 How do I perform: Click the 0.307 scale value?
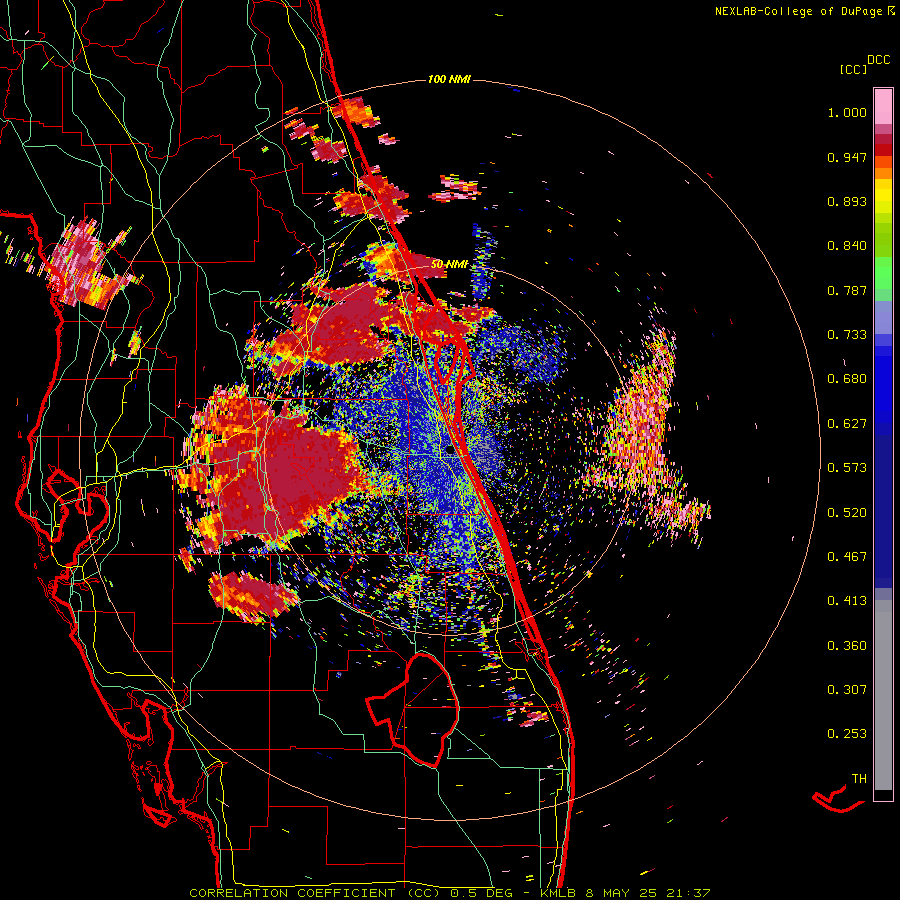point(847,690)
